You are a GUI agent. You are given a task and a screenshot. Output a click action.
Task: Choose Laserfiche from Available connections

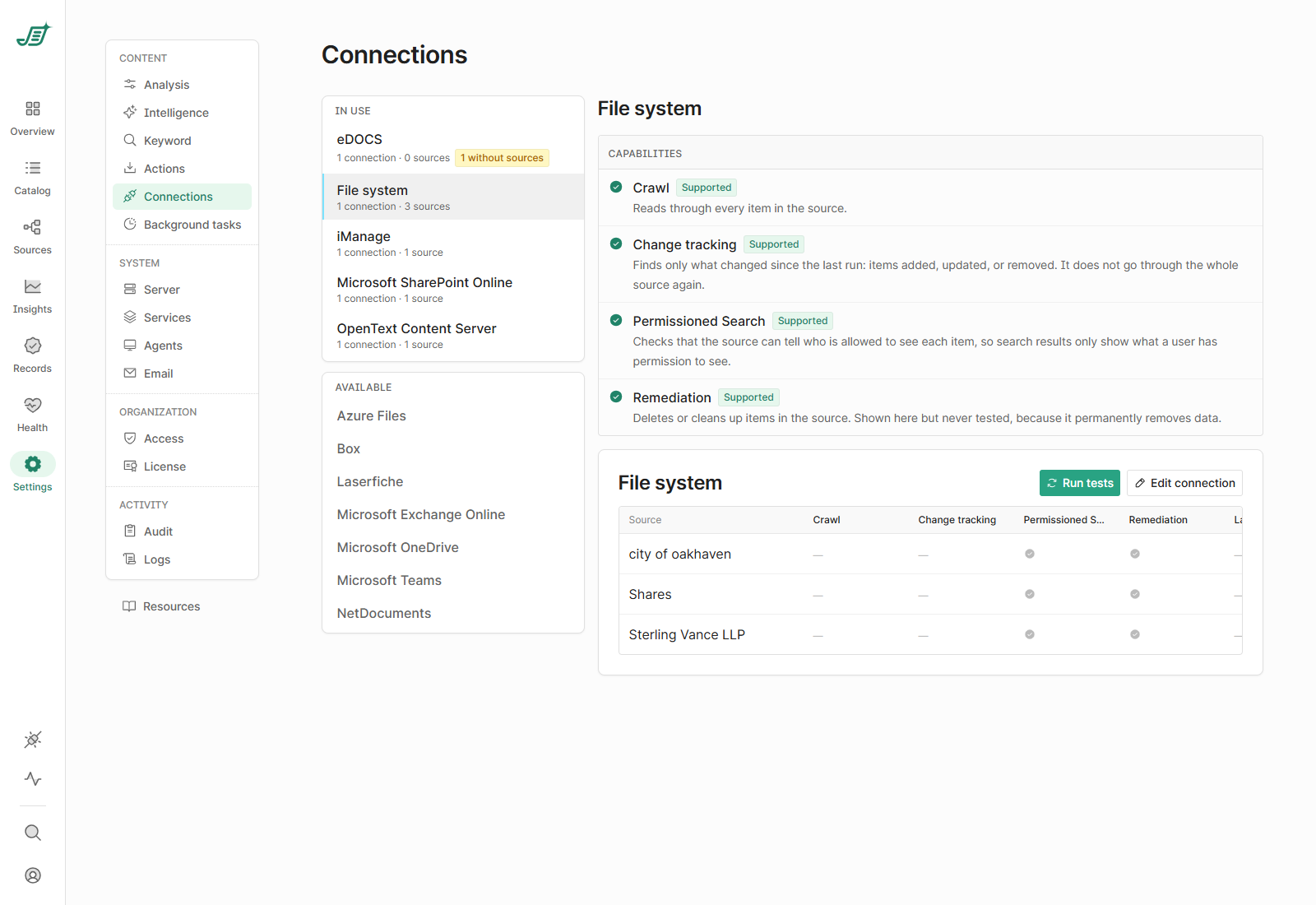tap(453, 481)
